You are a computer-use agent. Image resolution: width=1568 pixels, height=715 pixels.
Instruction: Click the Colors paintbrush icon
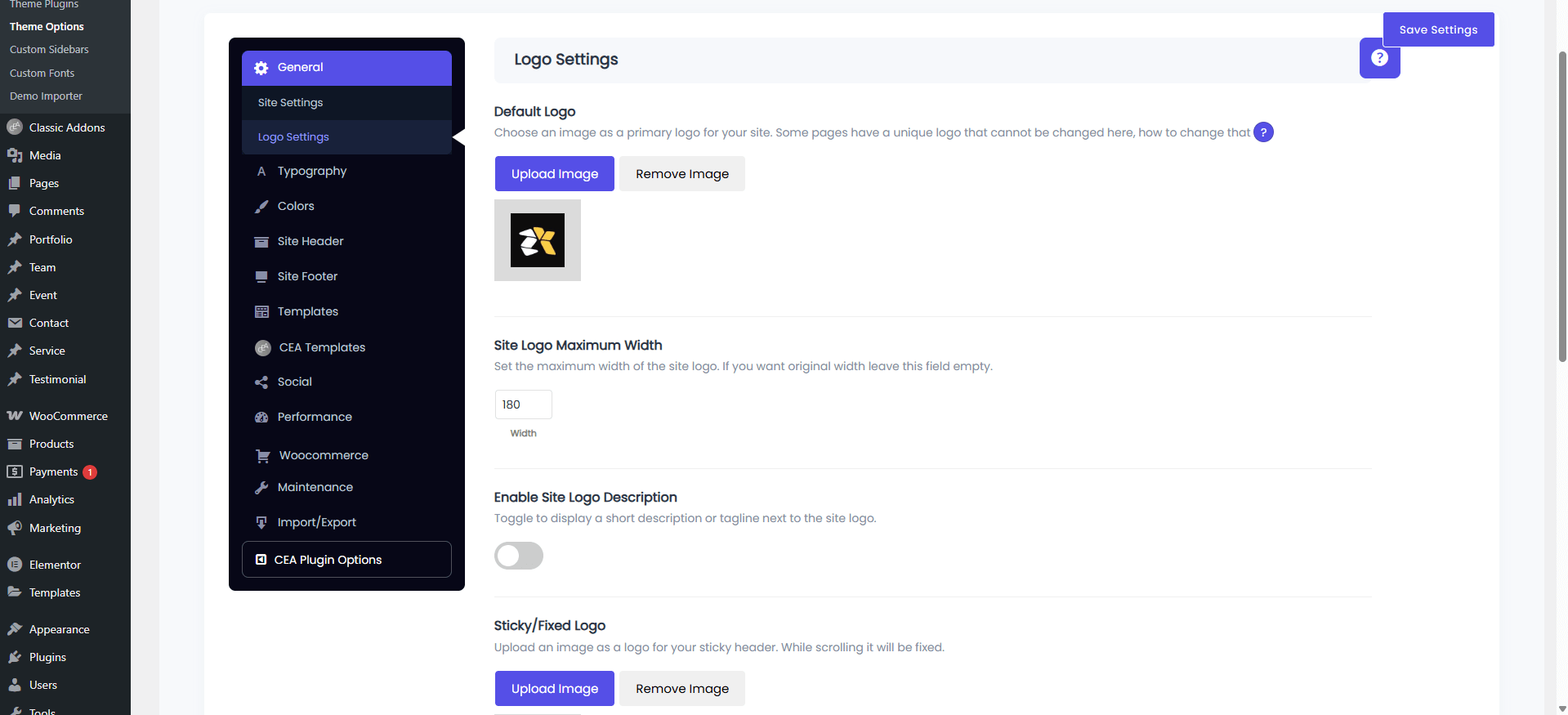tap(261, 207)
